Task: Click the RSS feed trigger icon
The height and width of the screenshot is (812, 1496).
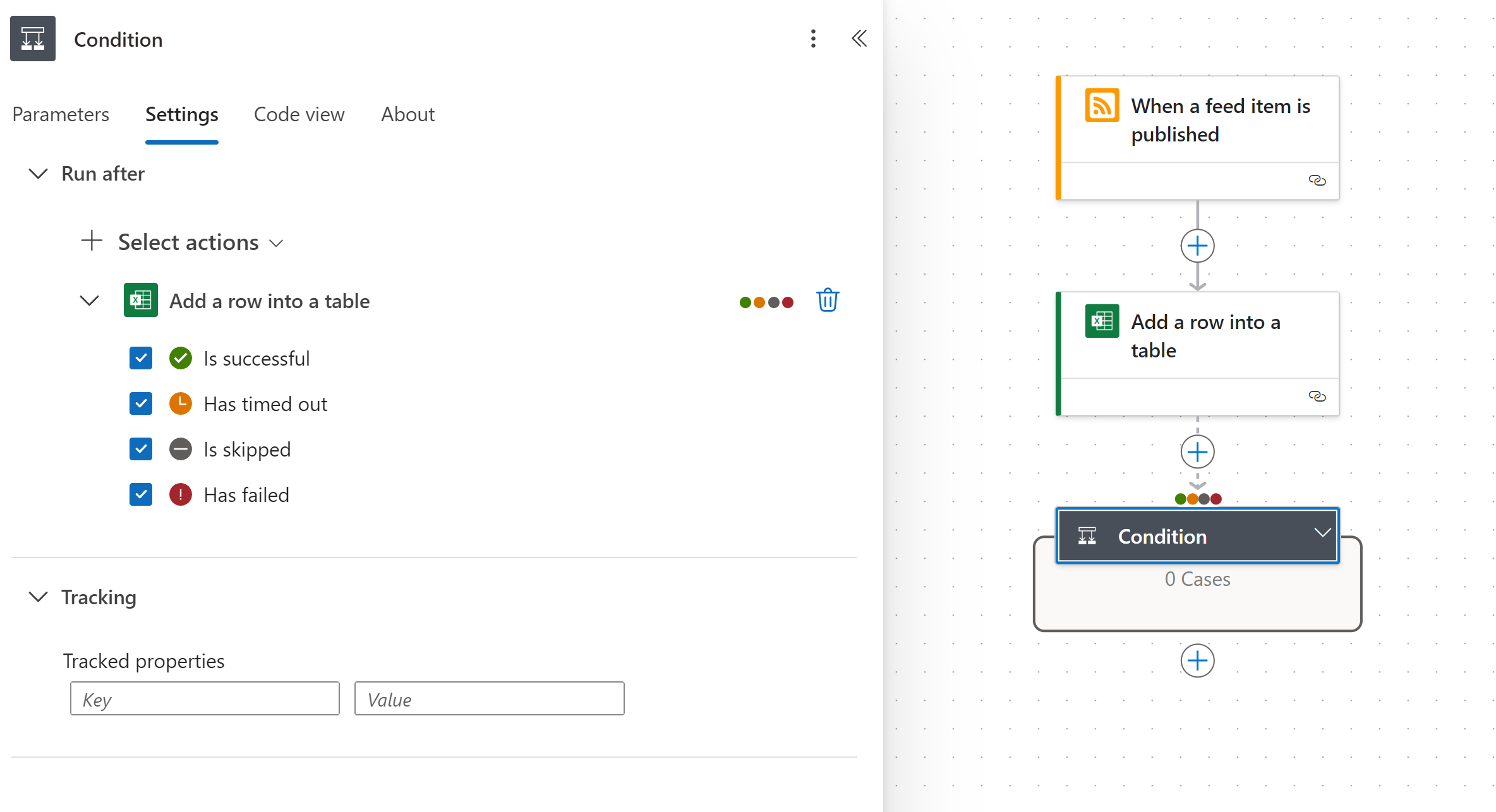Action: tap(1102, 105)
